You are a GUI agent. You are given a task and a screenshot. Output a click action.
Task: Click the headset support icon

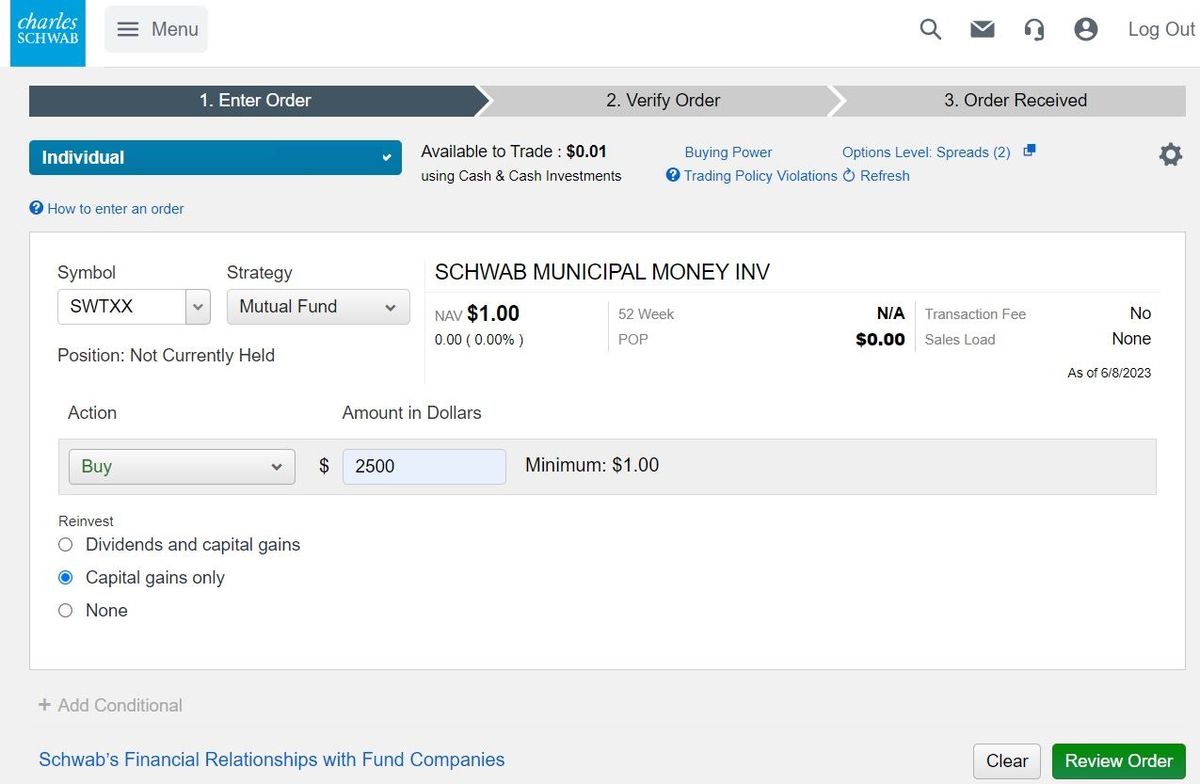click(x=1034, y=29)
